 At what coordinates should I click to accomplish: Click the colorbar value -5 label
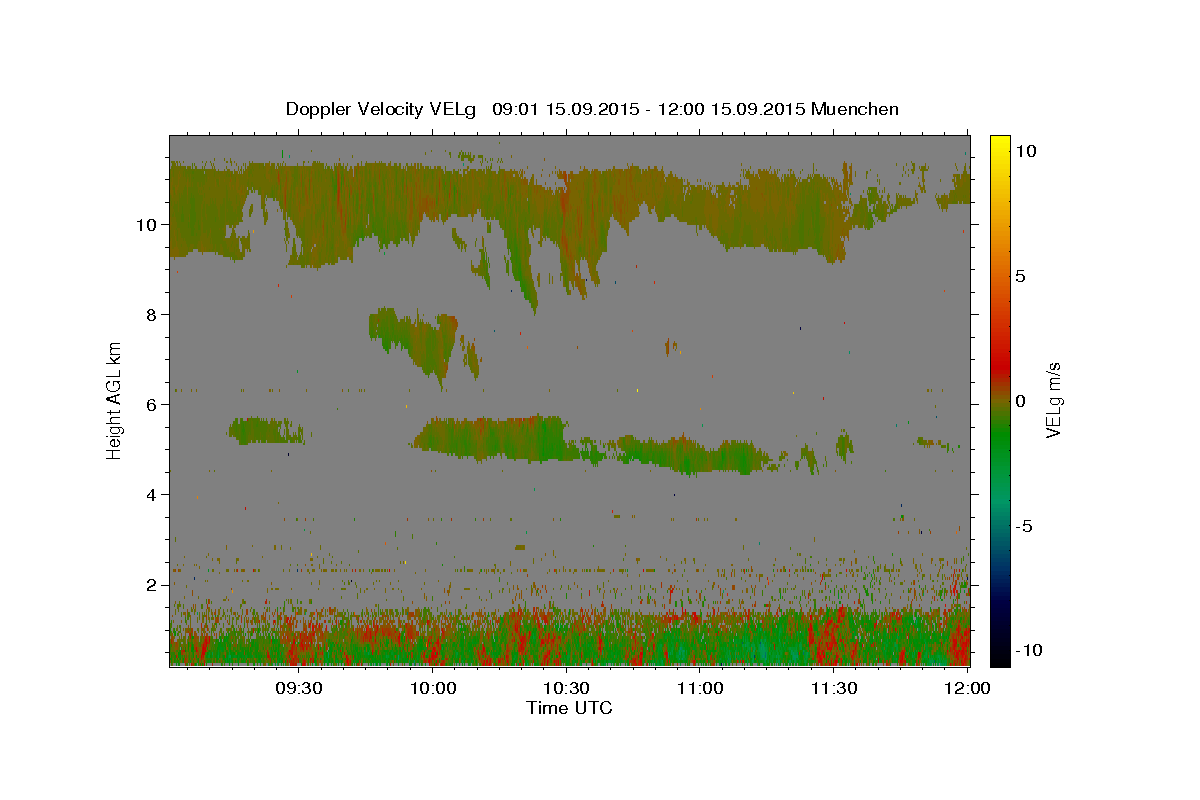coord(1024,526)
